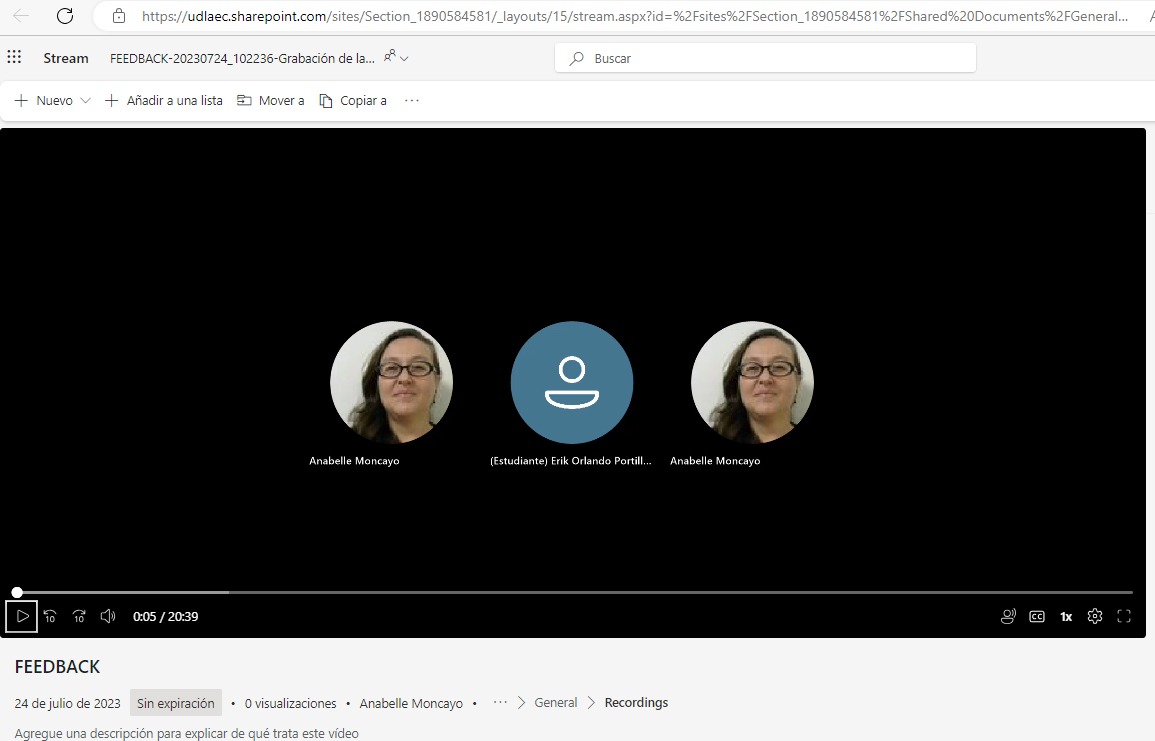Viewport: 1155px width, 741px height.
Task: Click Añadir a una lista
Action: click(x=164, y=101)
